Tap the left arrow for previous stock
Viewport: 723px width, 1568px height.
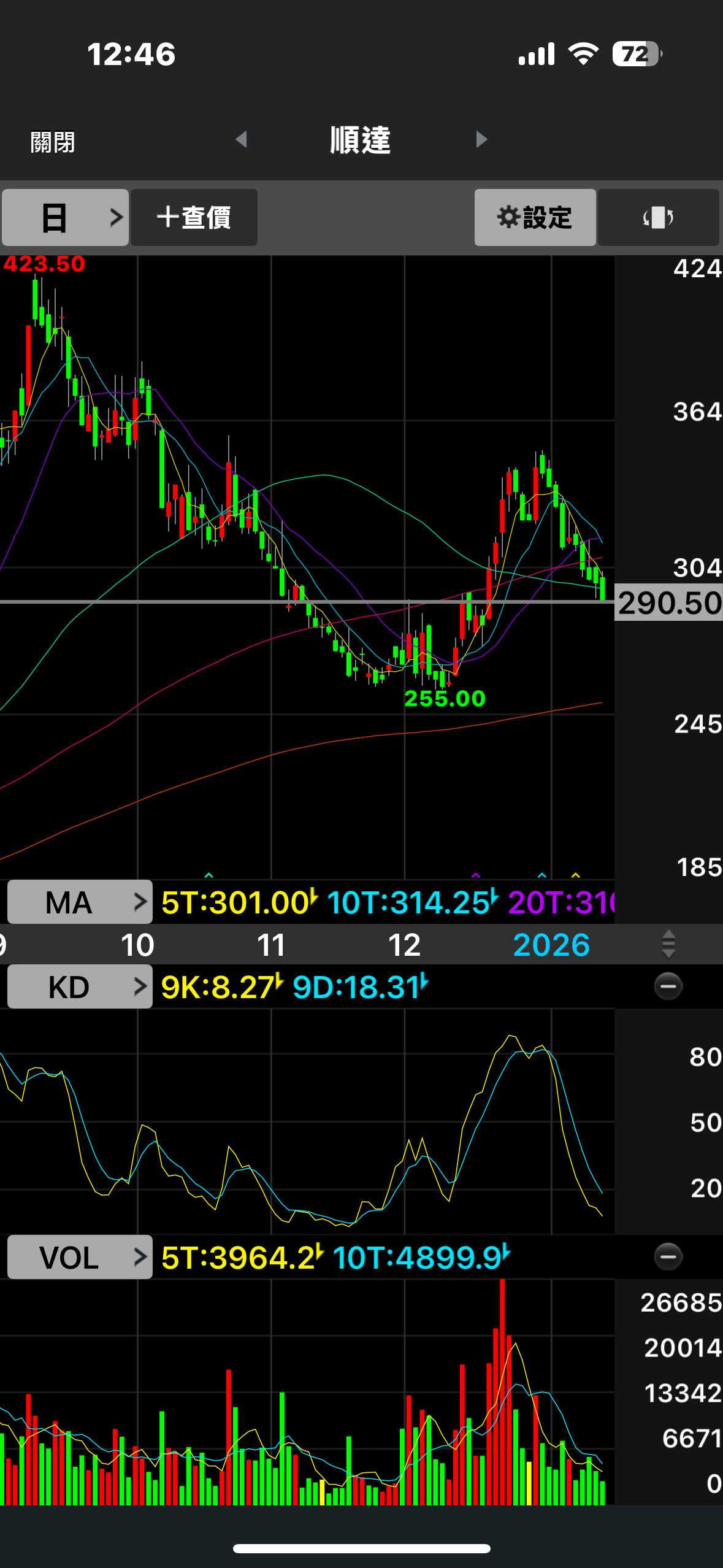242,139
